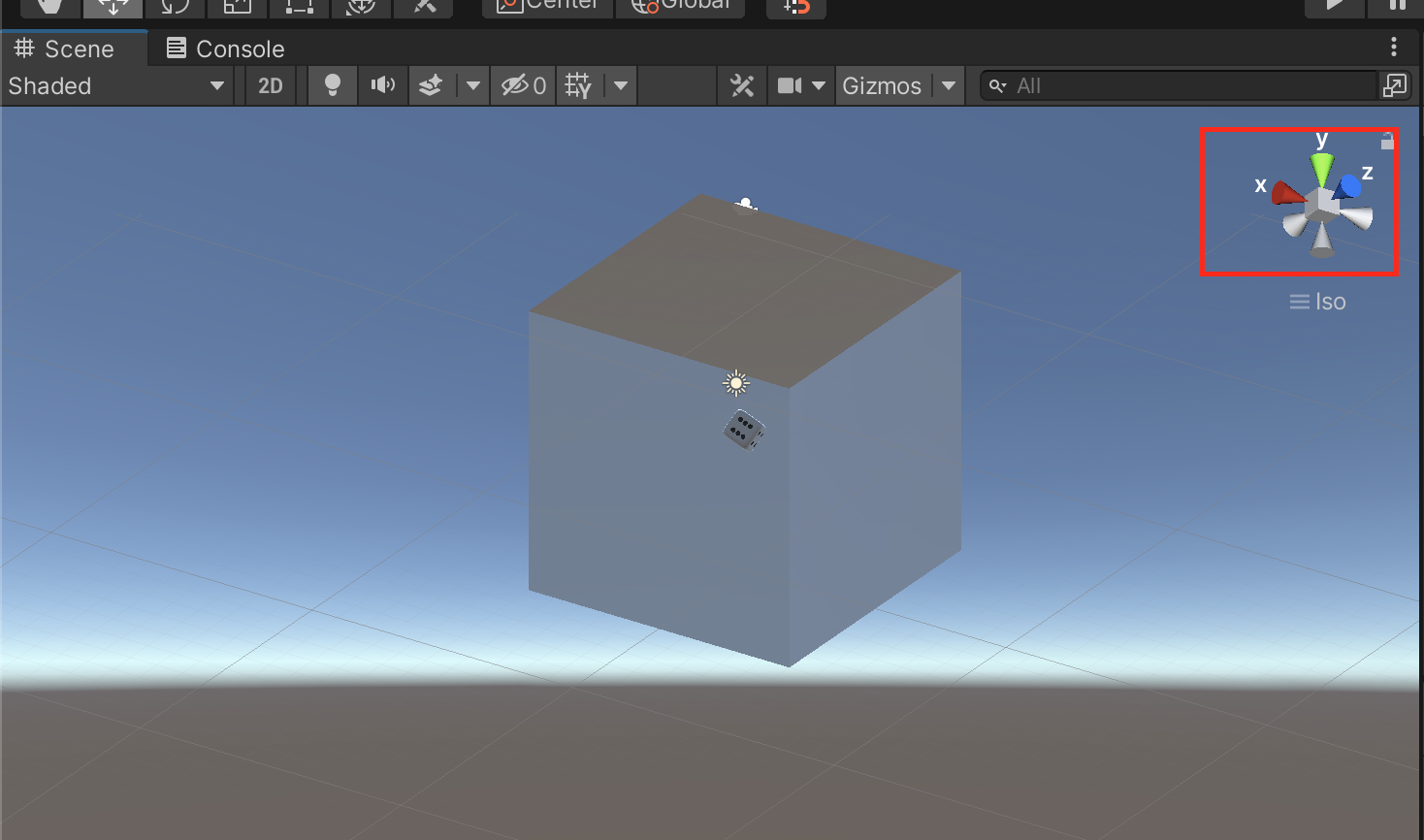Select the Move tool in the toolbar
The width and height of the screenshot is (1424, 840).
pos(113,7)
